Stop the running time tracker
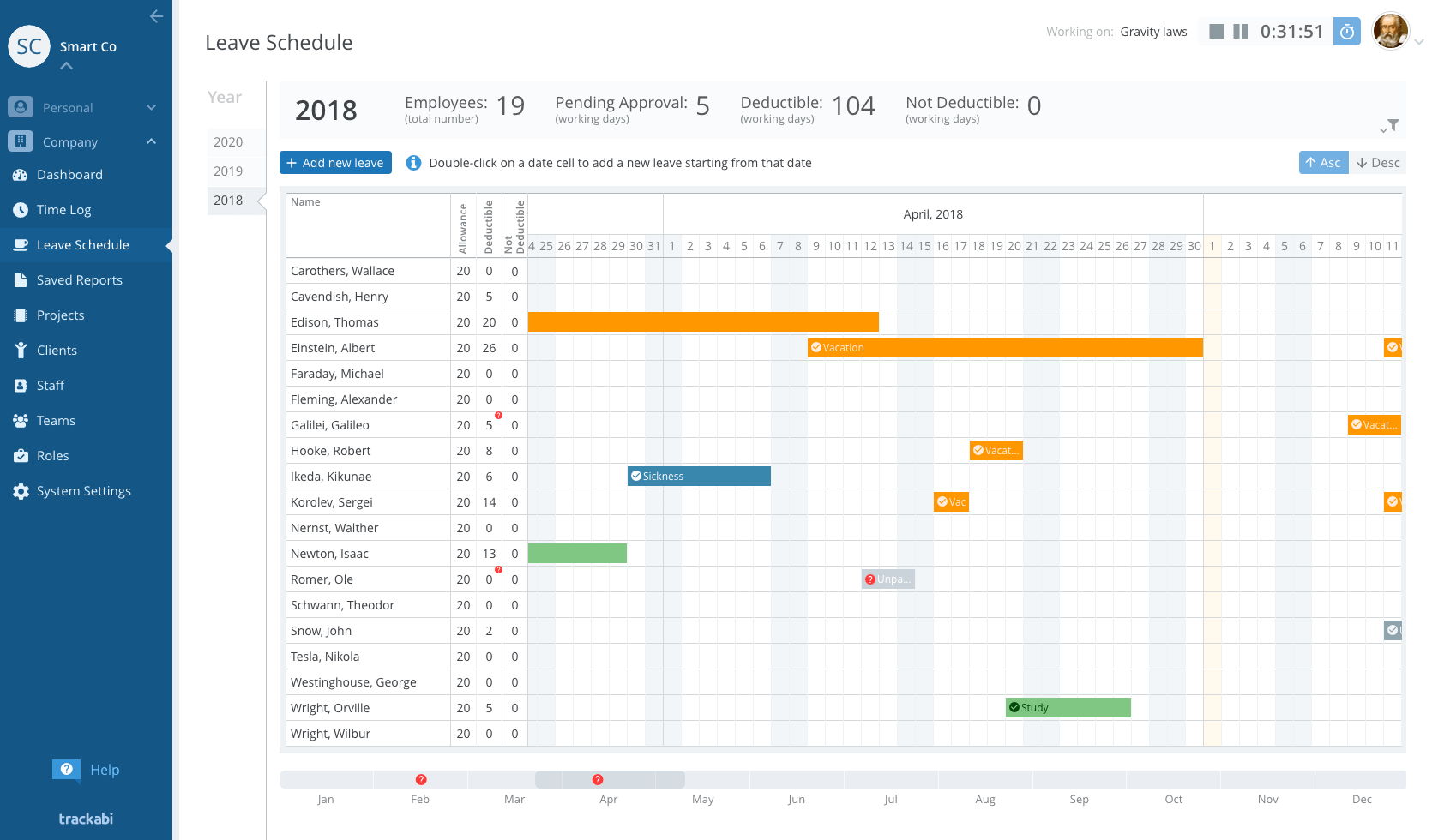This screenshot has height=840, width=1432. [1215, 31]
